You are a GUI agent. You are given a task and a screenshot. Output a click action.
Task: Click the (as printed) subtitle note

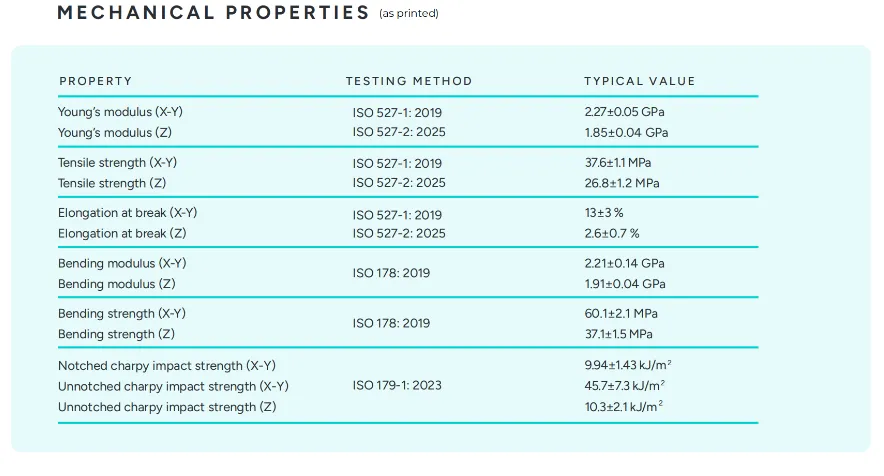point(409,14)
